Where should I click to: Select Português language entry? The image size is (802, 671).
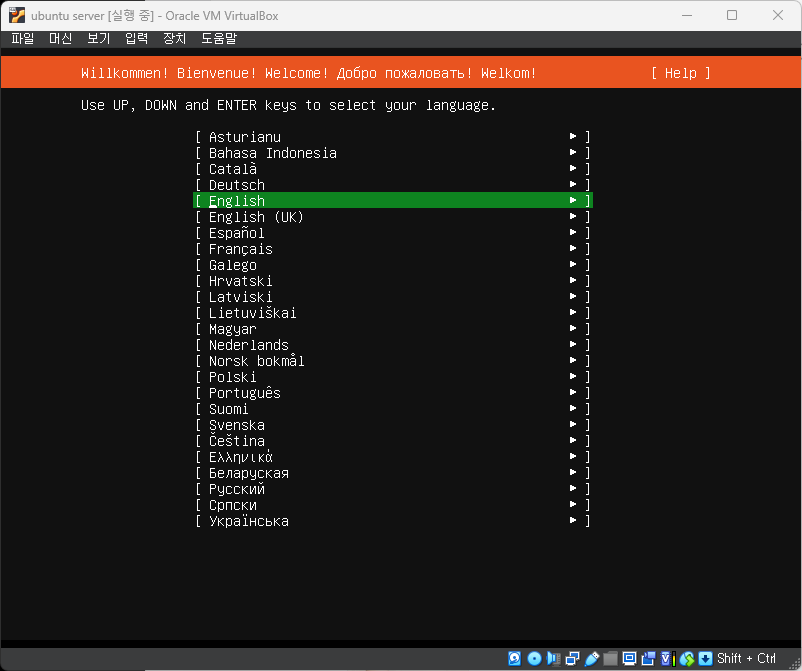tap(393, 393)
